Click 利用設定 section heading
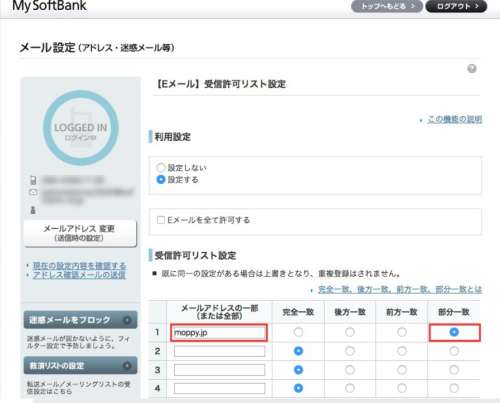This screenshot has height=403, width=500. [x=172, y=137]
